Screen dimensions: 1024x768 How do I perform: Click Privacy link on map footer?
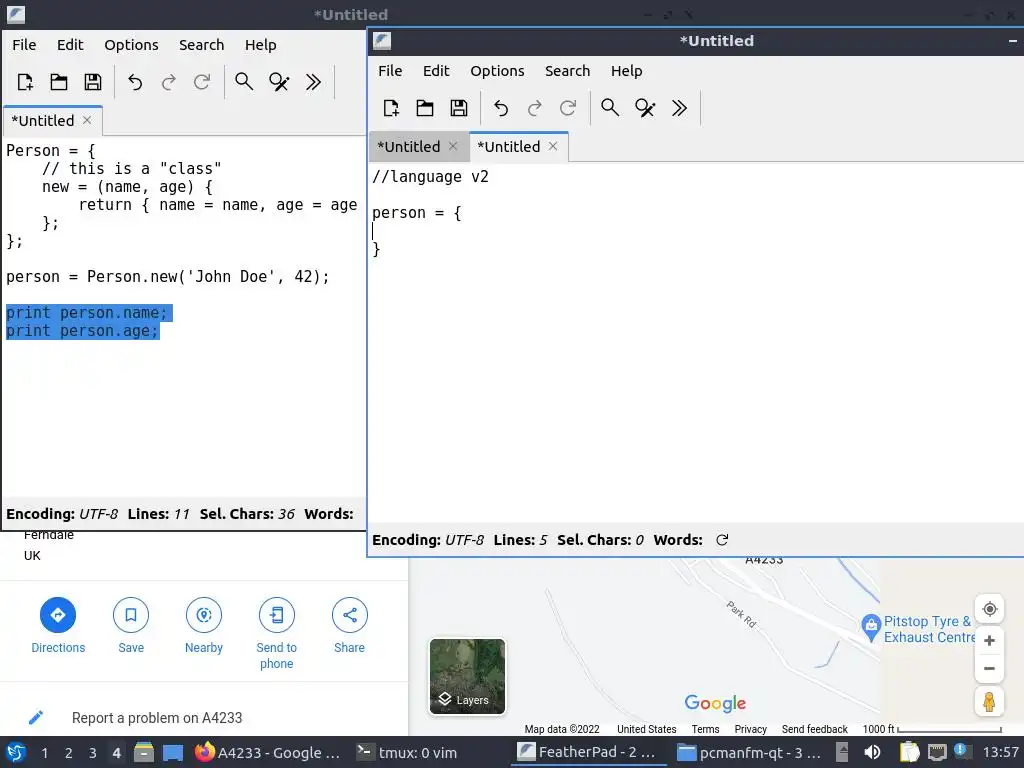click(750, 729)
